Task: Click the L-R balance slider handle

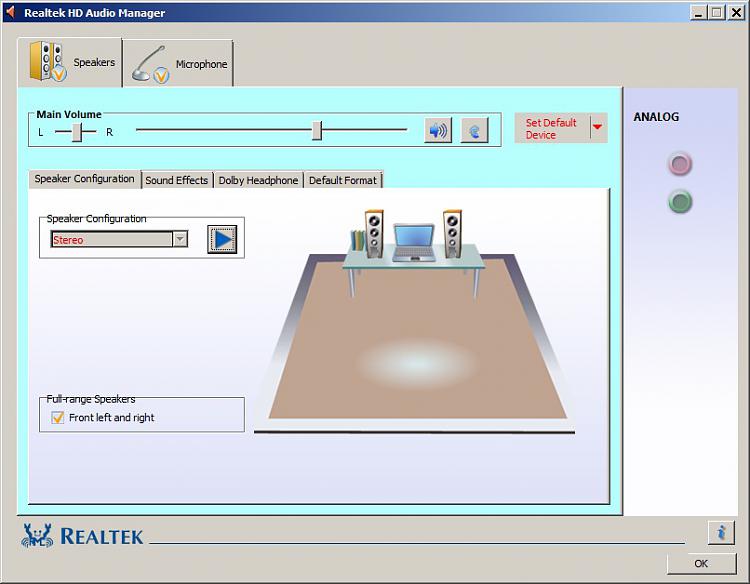Action: (x=77, y=132)
